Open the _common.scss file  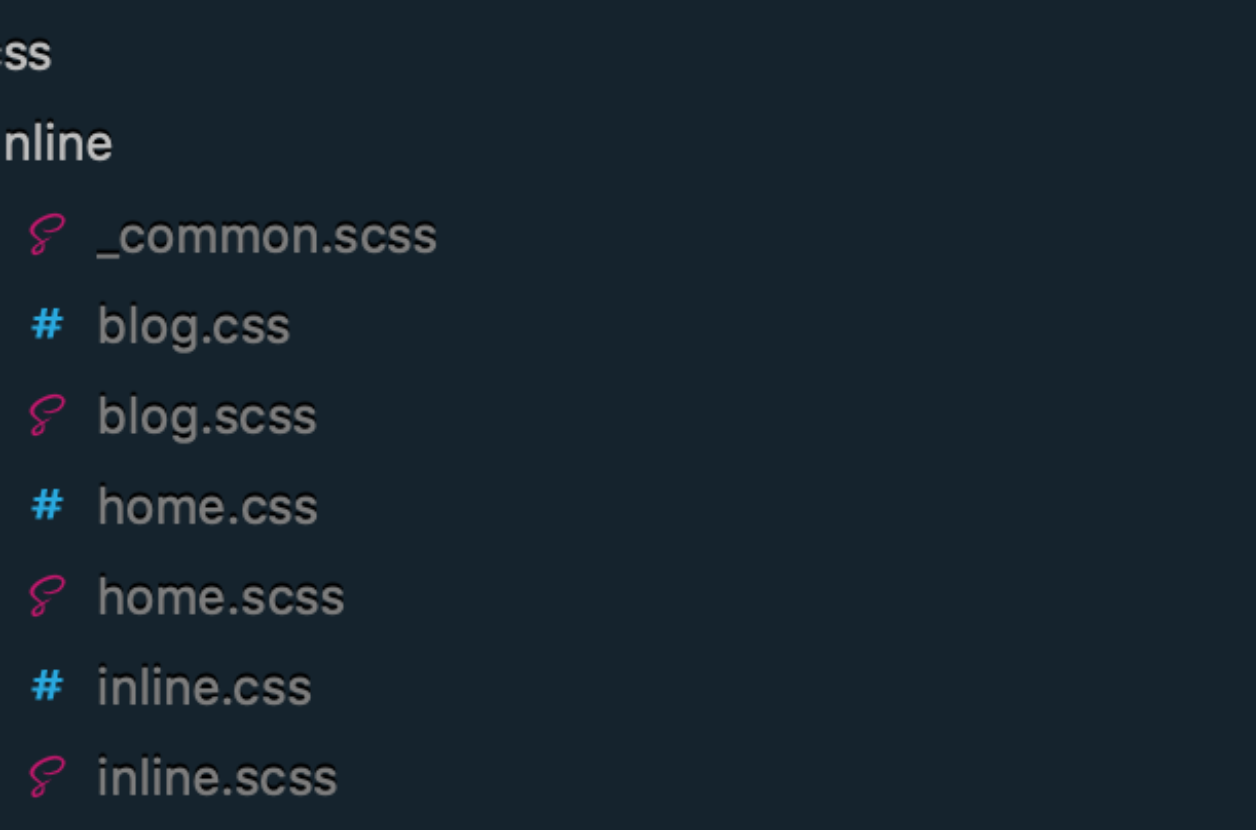point(267,237)
